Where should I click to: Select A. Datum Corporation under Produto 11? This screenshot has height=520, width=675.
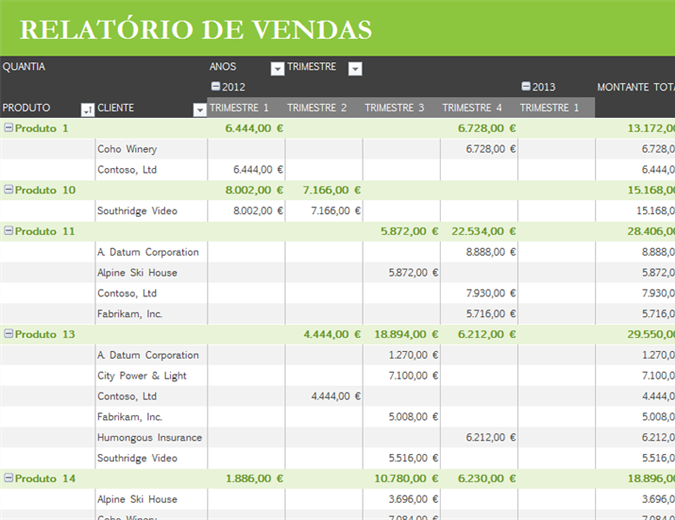tap(148, 252)
